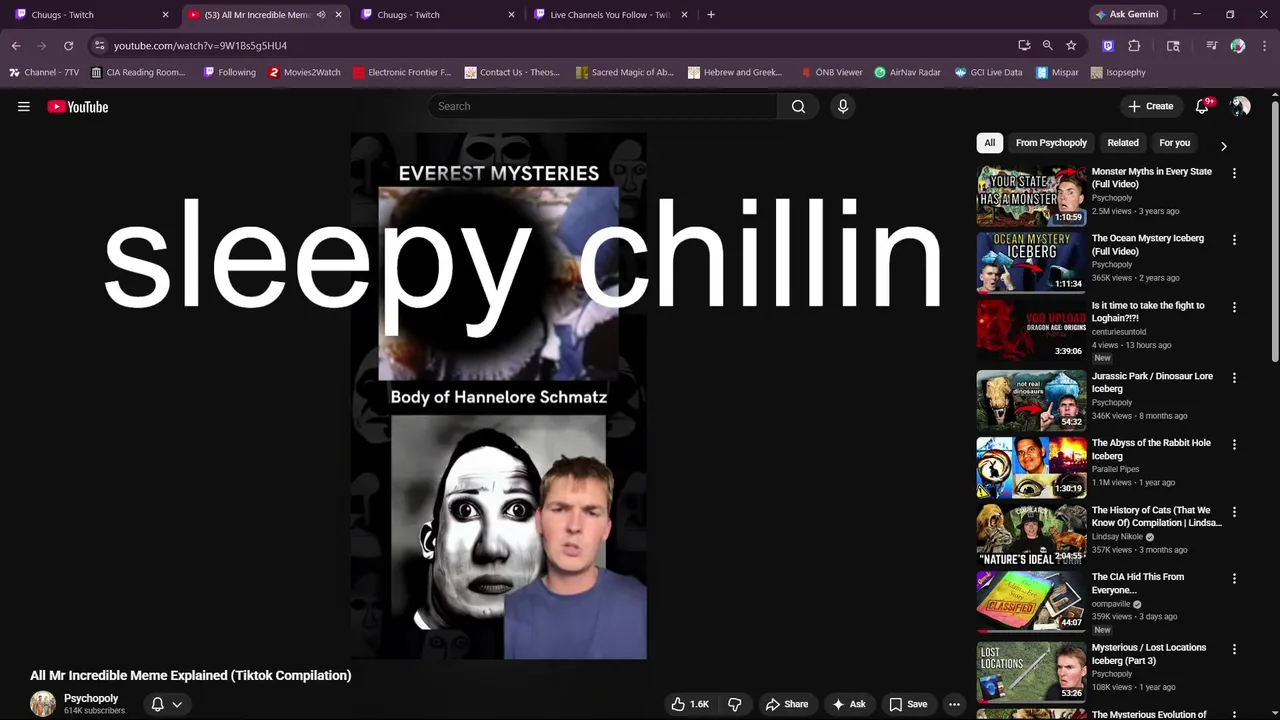Click Is it time to fight Loghain video title
The image size is (1280, 720).
tap(1148, 312)
